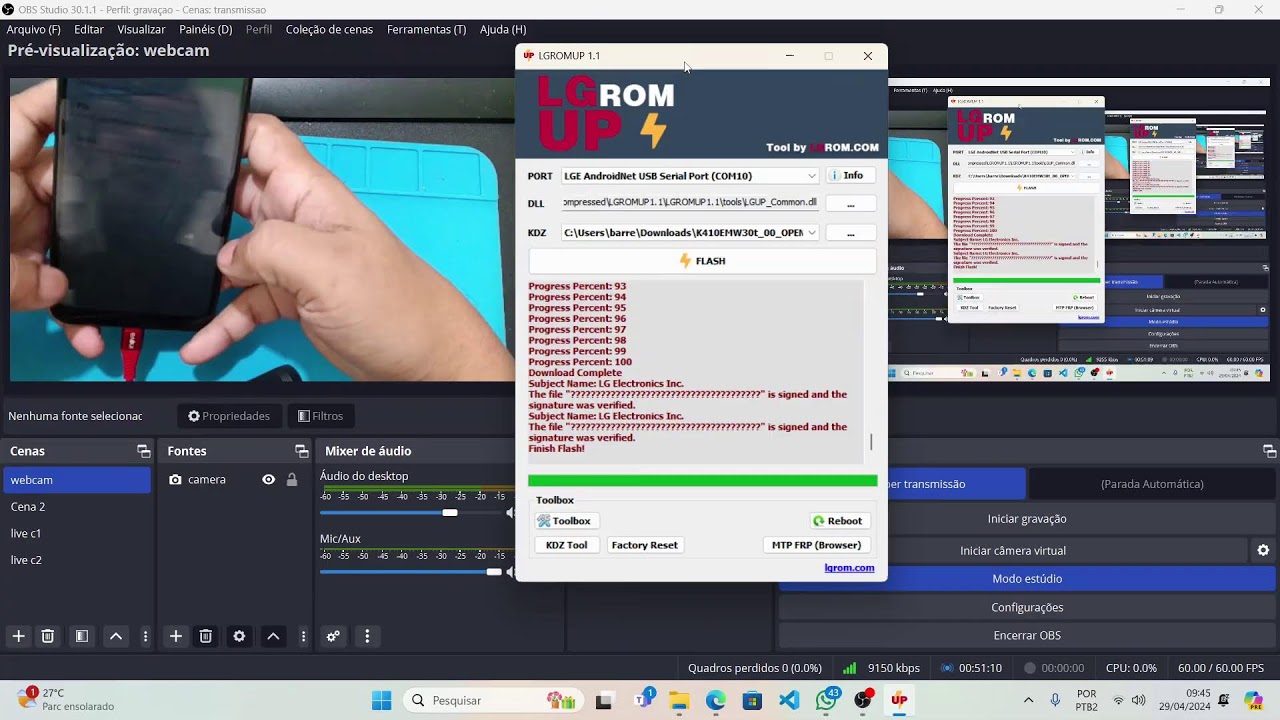Open Windows Start menu

pos(382,701)
